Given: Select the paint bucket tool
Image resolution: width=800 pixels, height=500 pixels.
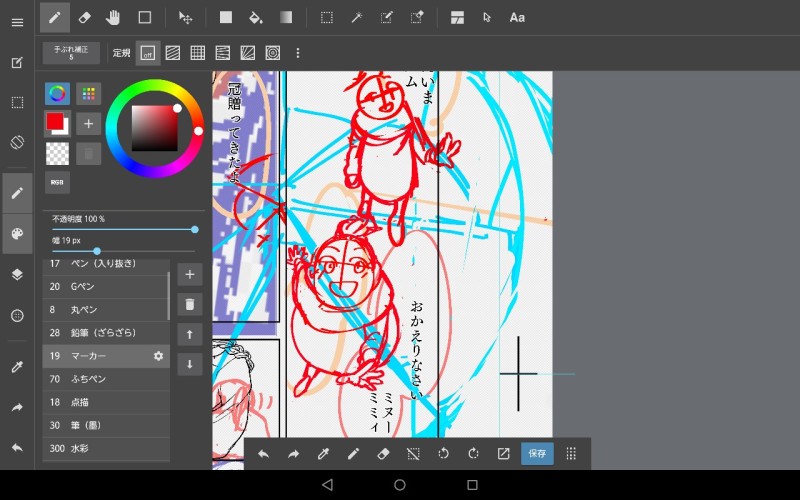Looking at the screenshot, I should pos(256,18).
